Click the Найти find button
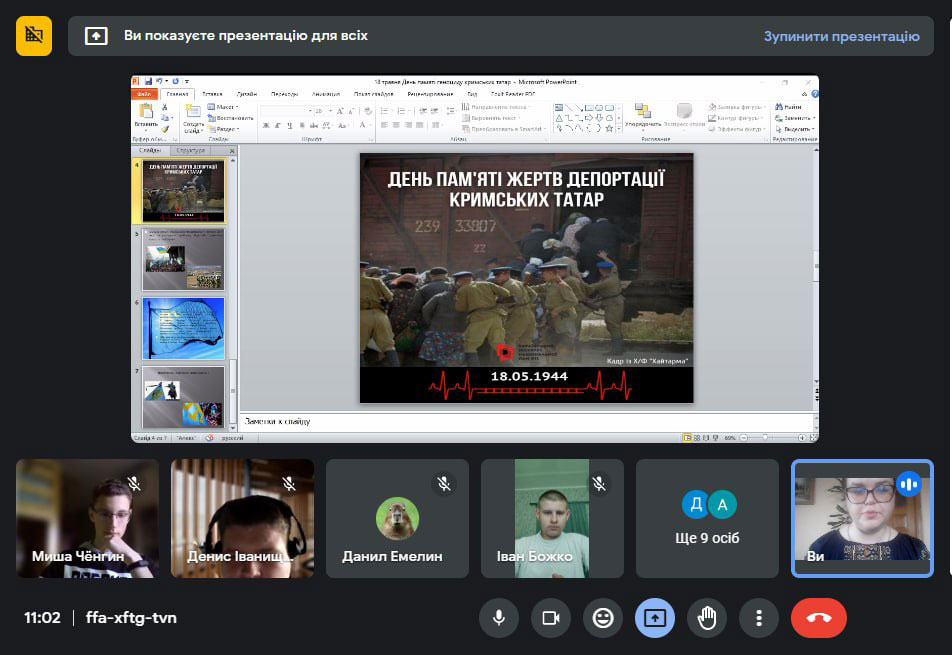This screenshot has height=655, width=952. click(788, 107)
